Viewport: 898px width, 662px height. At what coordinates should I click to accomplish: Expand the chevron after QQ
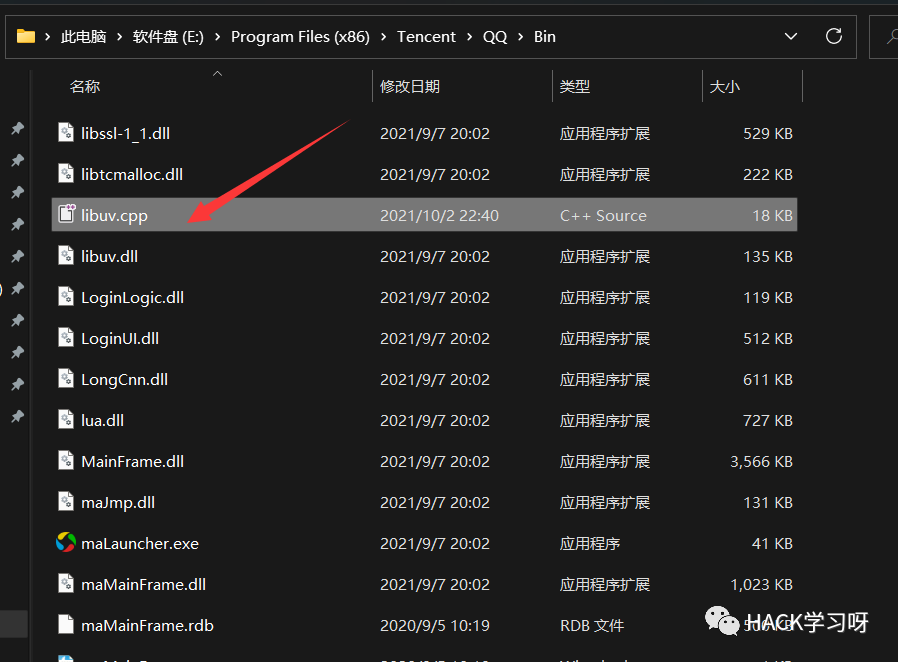point(521,37)
